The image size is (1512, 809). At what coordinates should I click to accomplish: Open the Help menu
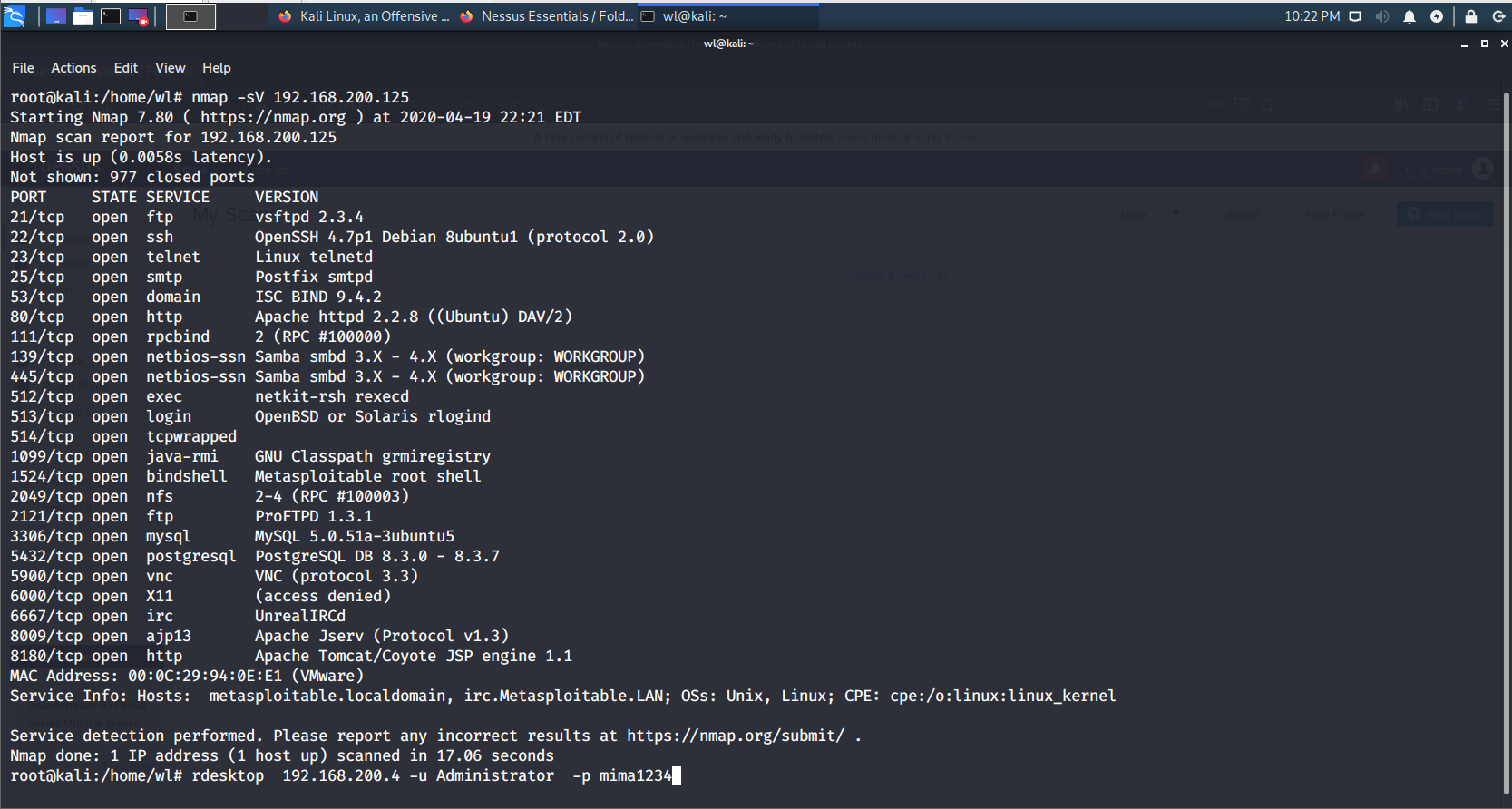coord(216,68)
